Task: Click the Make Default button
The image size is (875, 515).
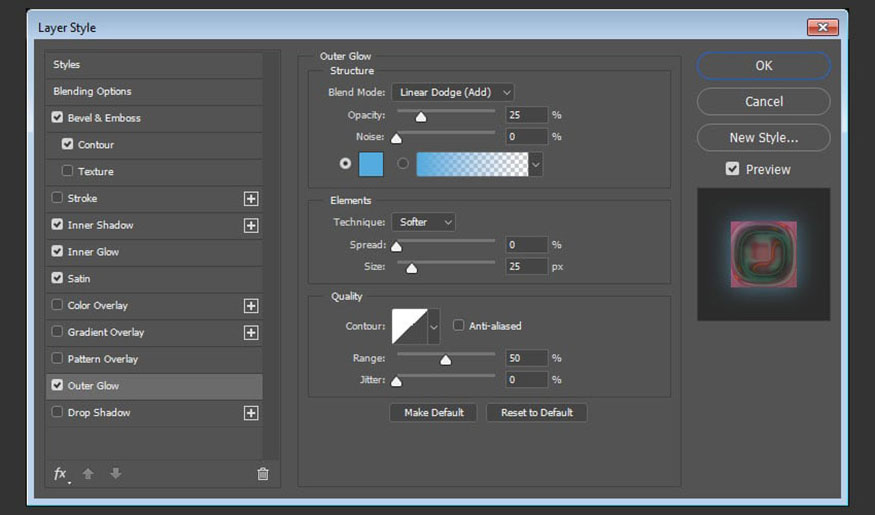Action: coord(434,413)
